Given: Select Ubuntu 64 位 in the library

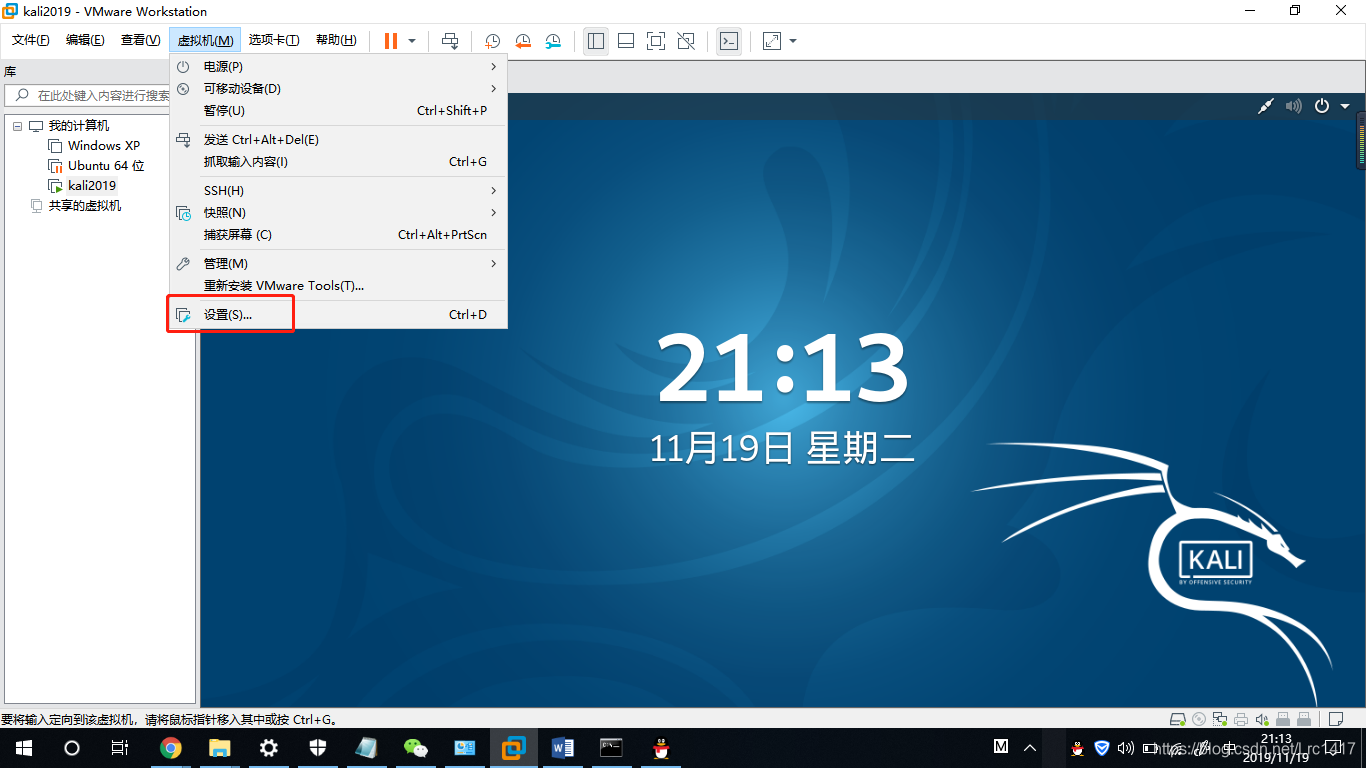Looking at the screenshot, I should click(106, 165).
